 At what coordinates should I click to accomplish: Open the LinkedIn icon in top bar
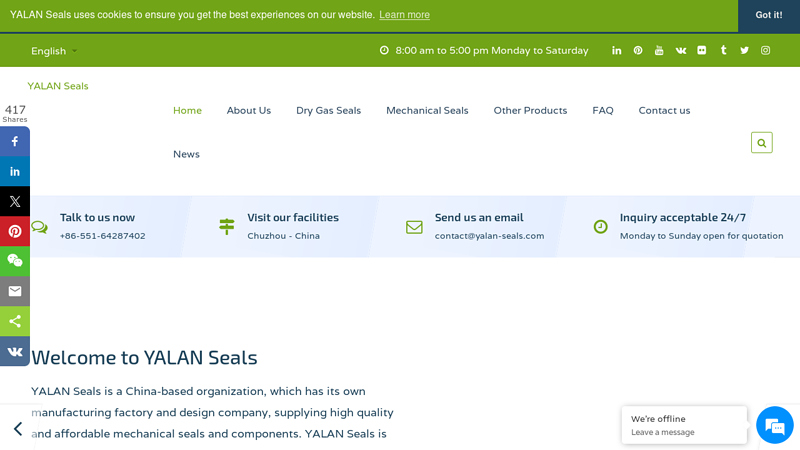[x=616, y=51]
